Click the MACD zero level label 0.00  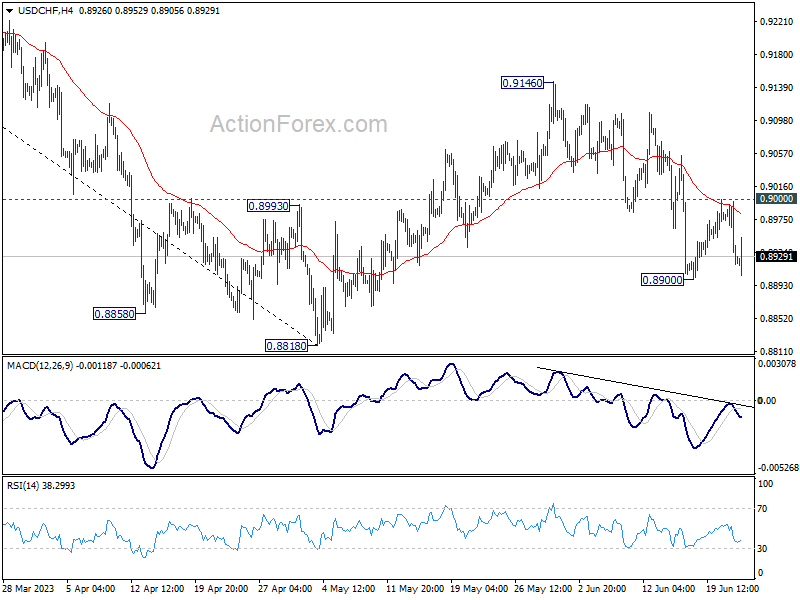[767, 401]
